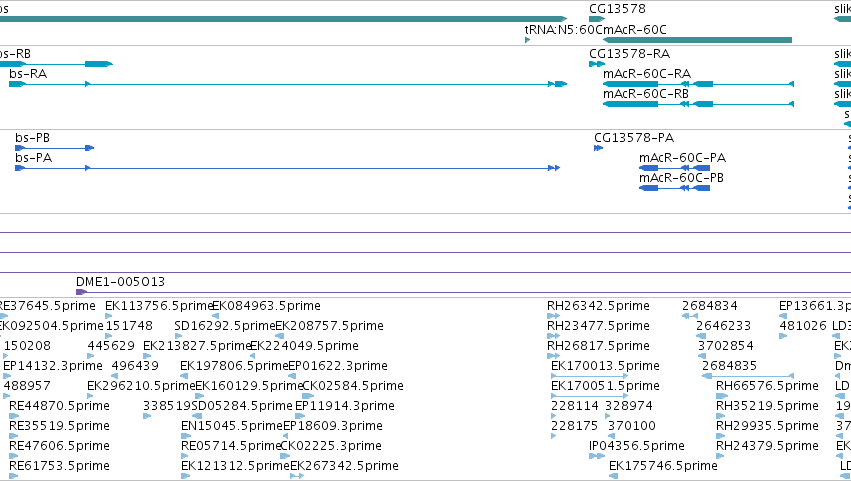Select the mAcR-60C-PB protein glyph
This screenshot has width=851, height=481.
click(675, 188)
